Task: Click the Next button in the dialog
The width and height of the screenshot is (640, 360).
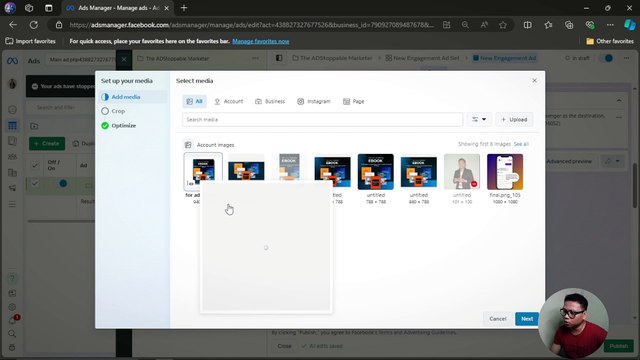Action: click(x=527, y=319)
